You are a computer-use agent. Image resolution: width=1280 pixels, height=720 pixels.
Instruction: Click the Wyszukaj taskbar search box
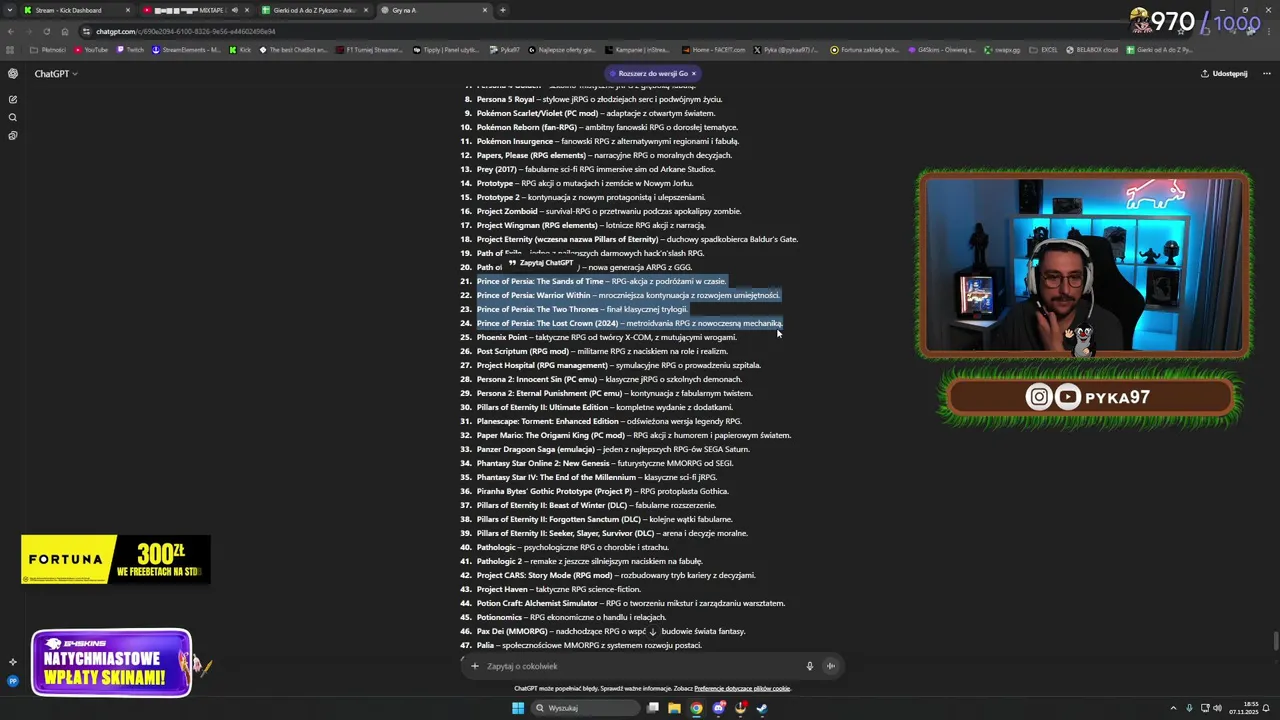coord(585,708)
